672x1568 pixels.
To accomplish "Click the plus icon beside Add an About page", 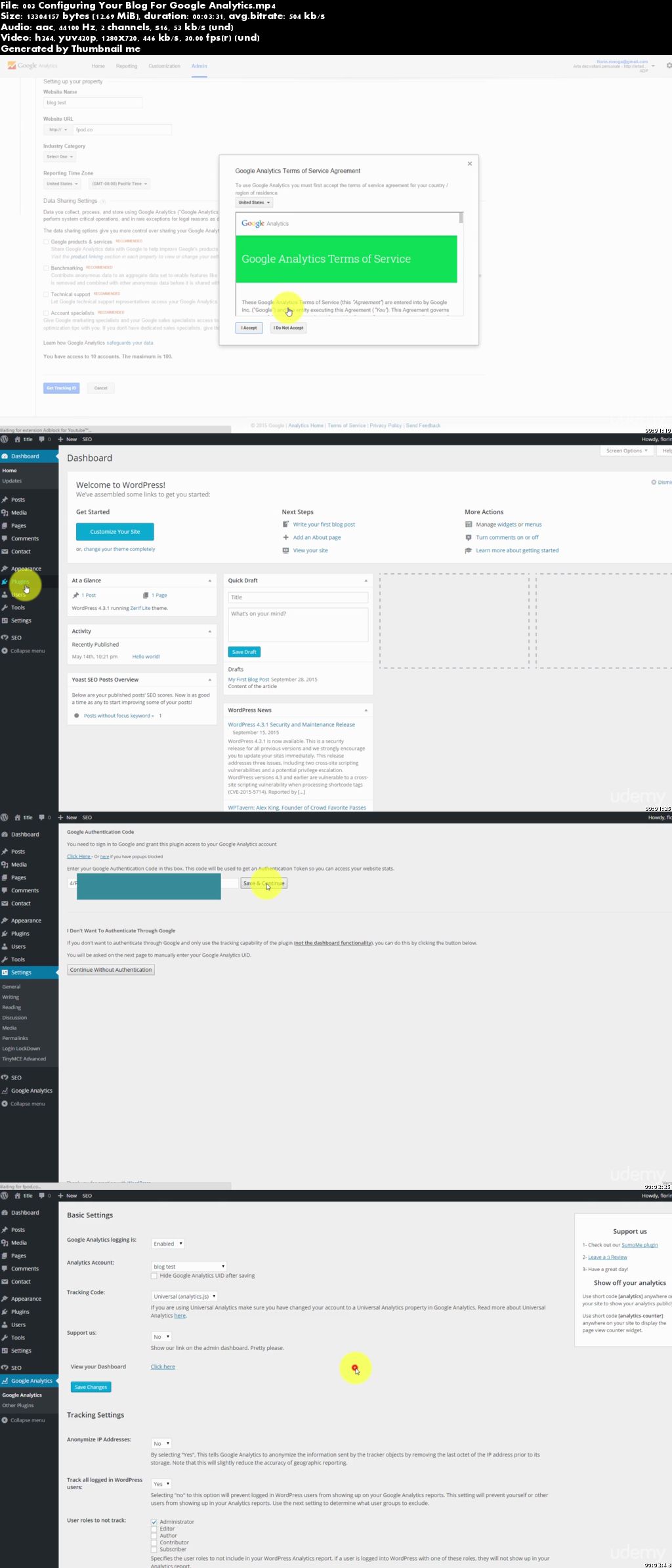I will coord(285,537).
